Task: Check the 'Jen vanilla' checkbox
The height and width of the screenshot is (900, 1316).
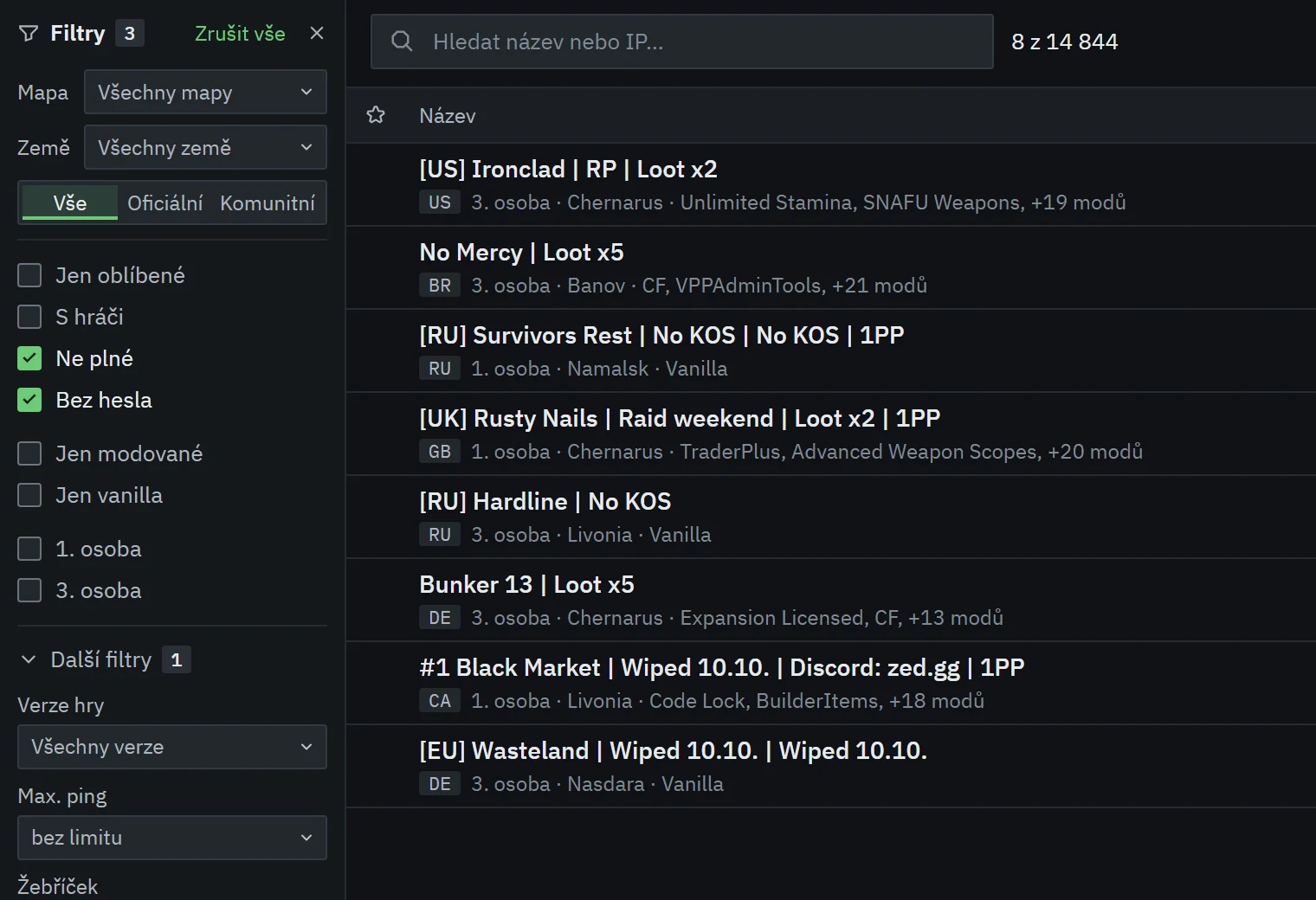Action: pyautogui.click(x=29, y=495)
